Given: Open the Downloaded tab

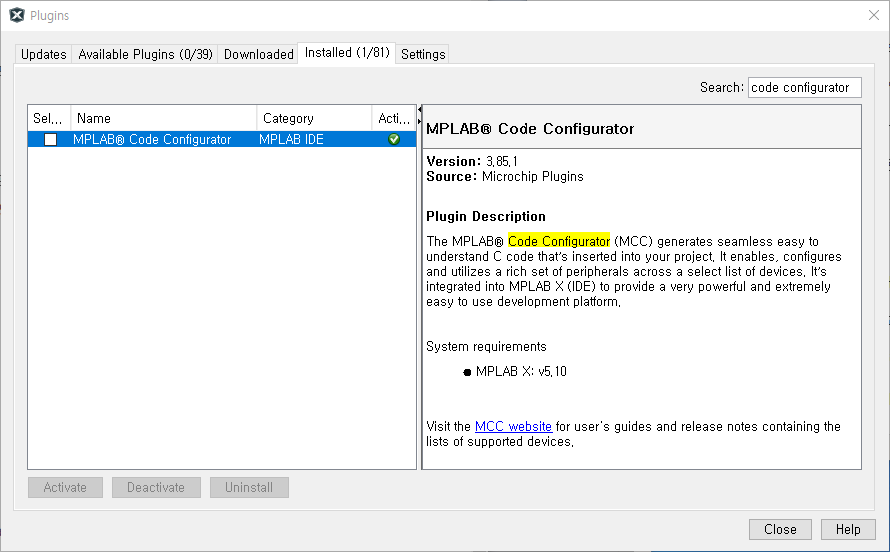Looking at the screenshot, I should (x=258, y=54).
